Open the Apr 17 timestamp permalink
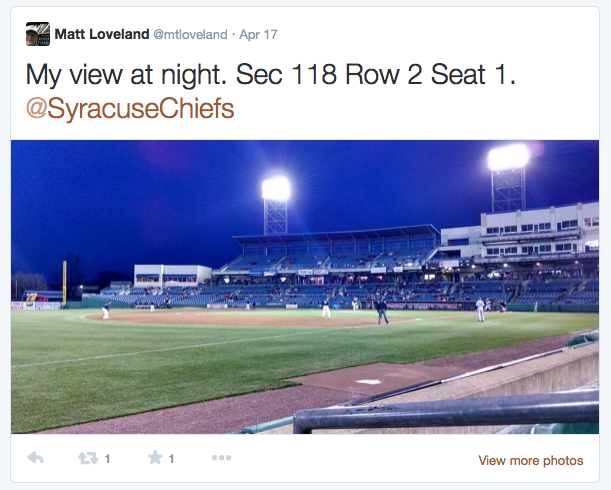611x490 pixels. pos(259,34)
